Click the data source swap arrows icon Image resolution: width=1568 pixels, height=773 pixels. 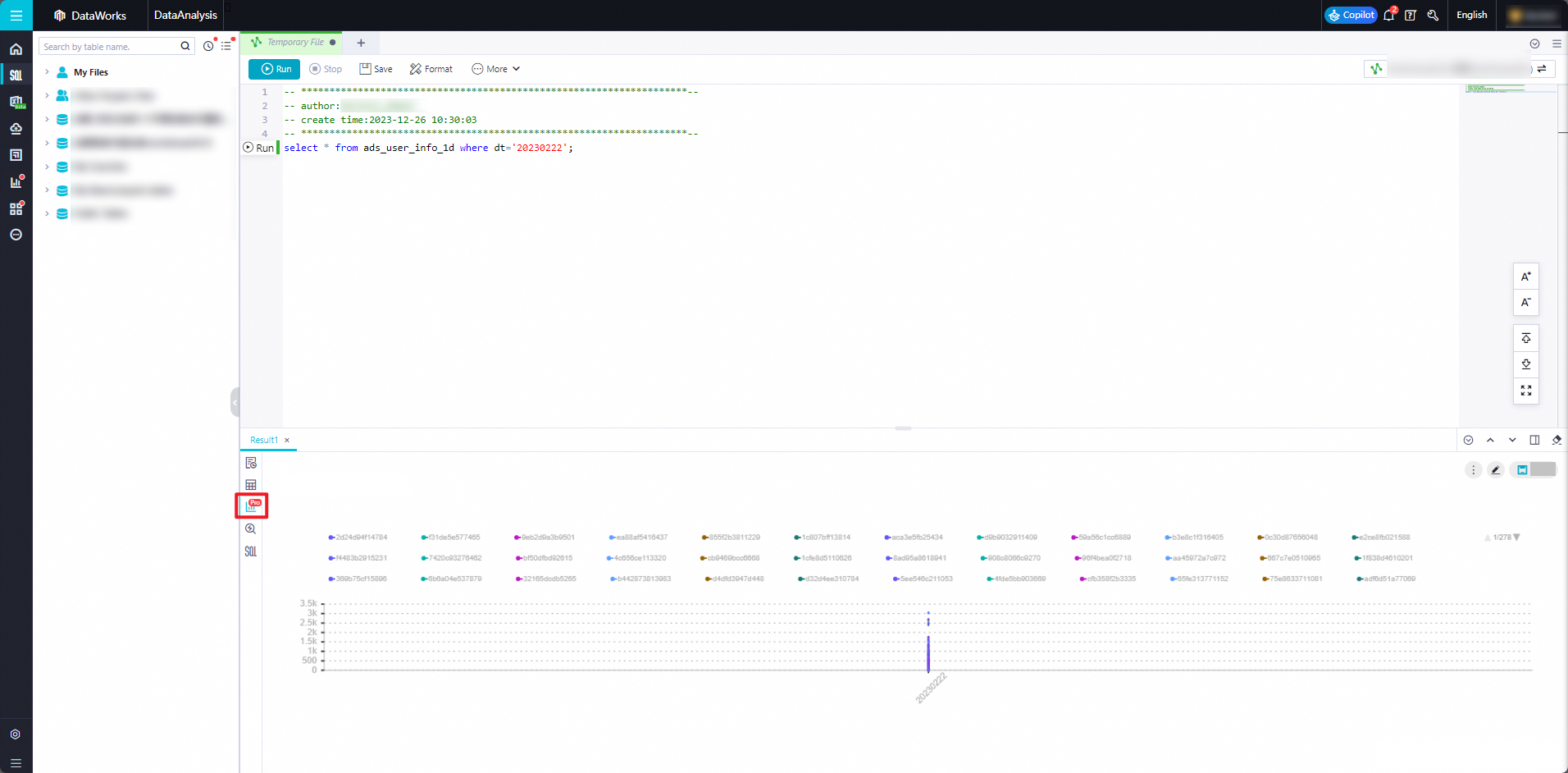1542,69
